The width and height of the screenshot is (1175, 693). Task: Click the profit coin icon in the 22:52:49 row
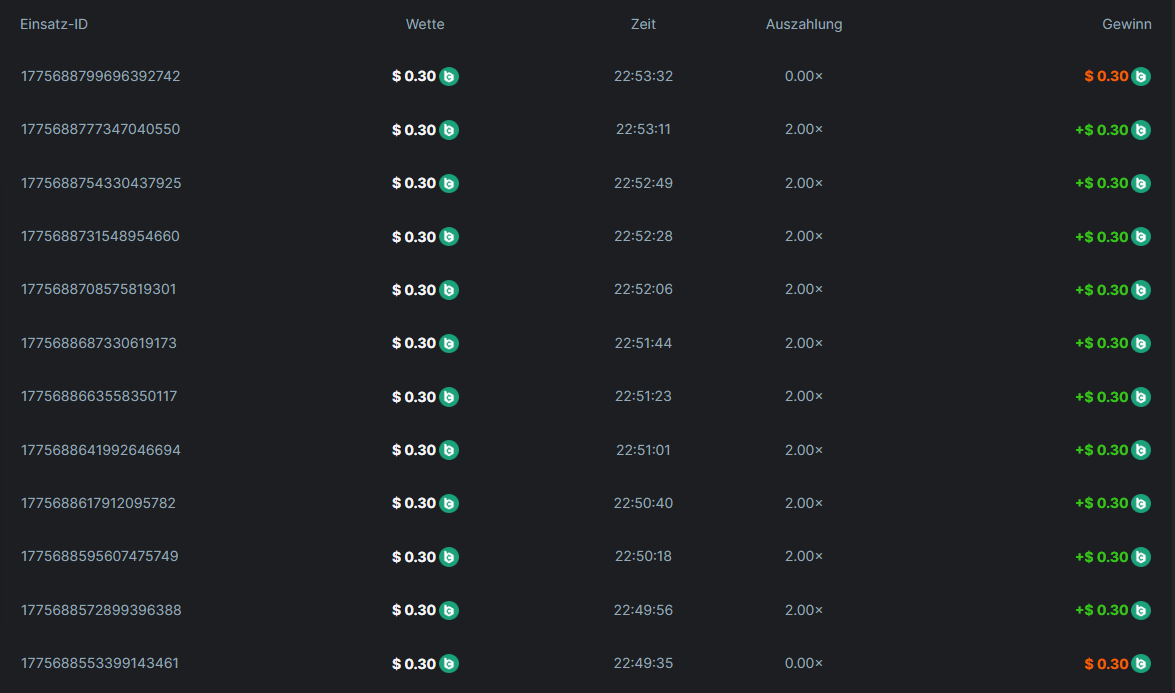point(1141,183)
